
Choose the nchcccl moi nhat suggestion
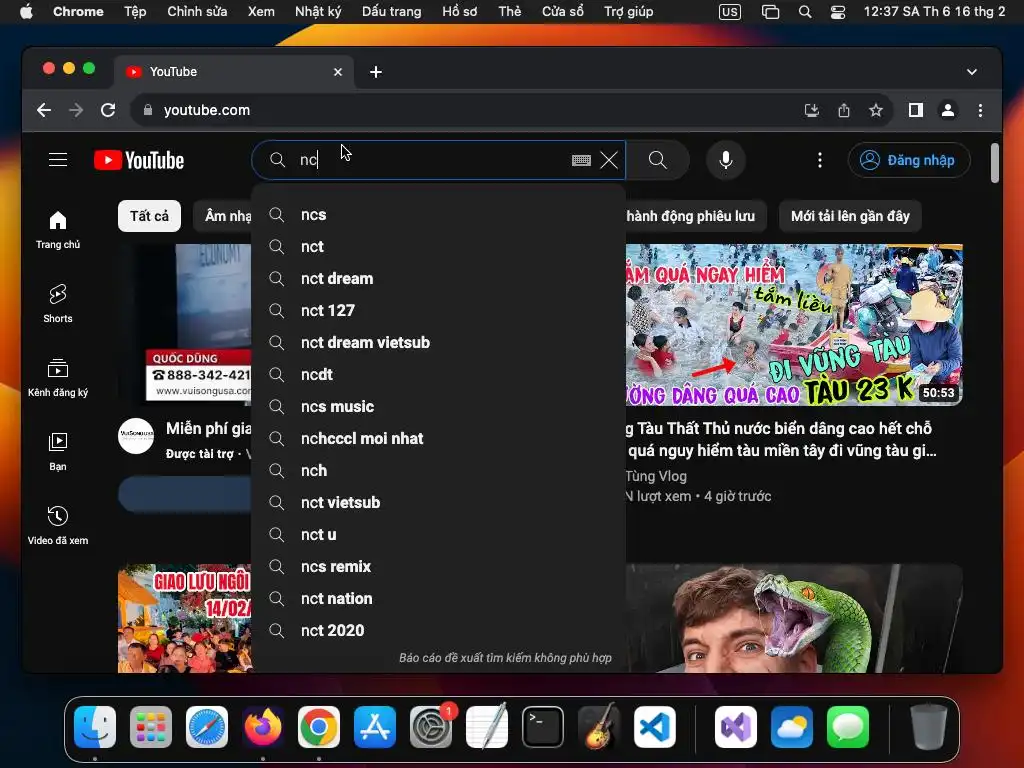click(438, 439)
